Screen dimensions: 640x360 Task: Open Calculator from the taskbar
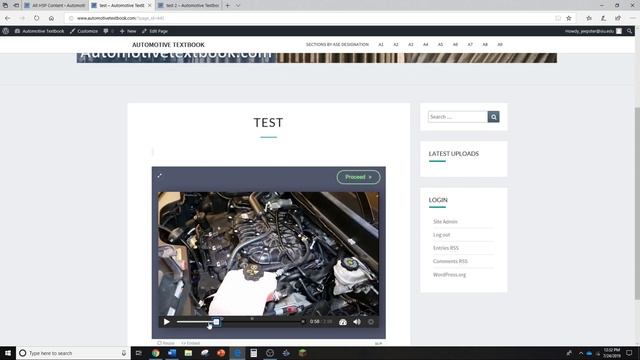pyautogui.click(x=253, y=353)
